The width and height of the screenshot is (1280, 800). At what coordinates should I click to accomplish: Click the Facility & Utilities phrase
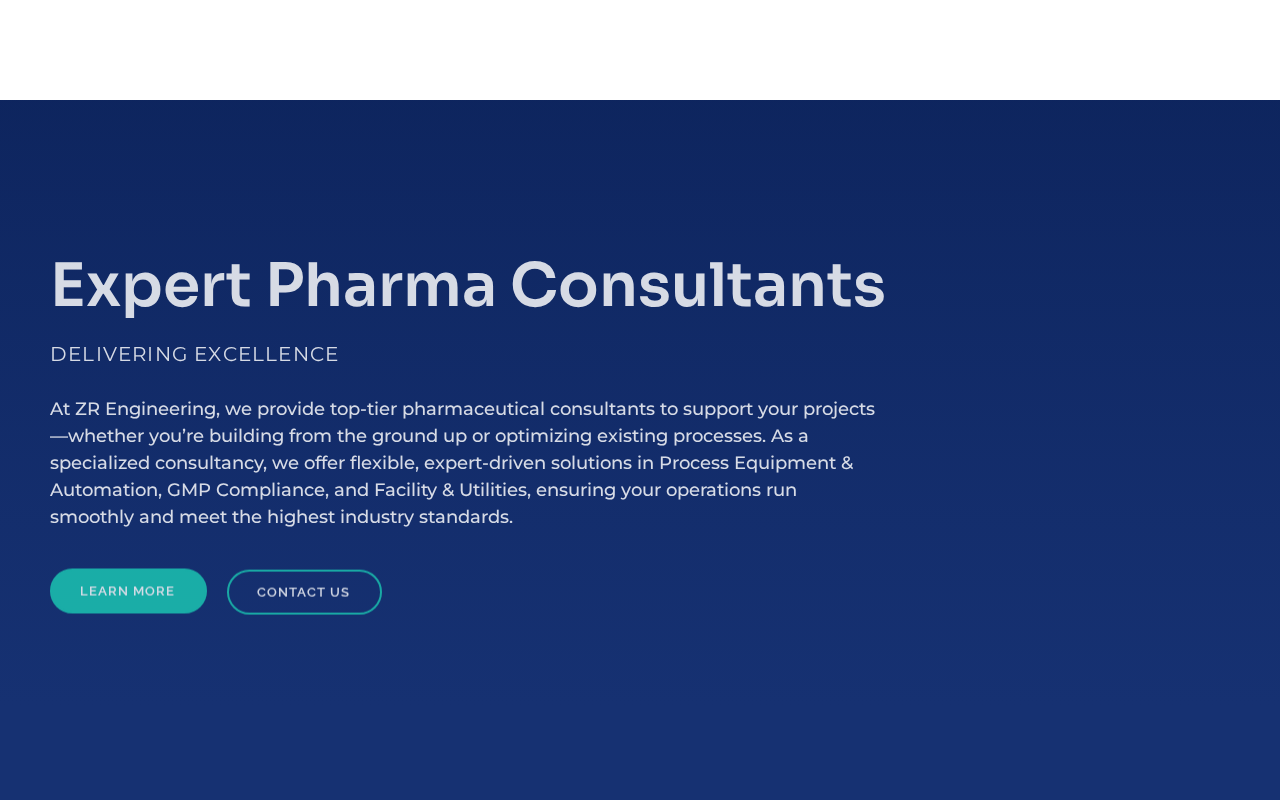[x=450, y=490]
